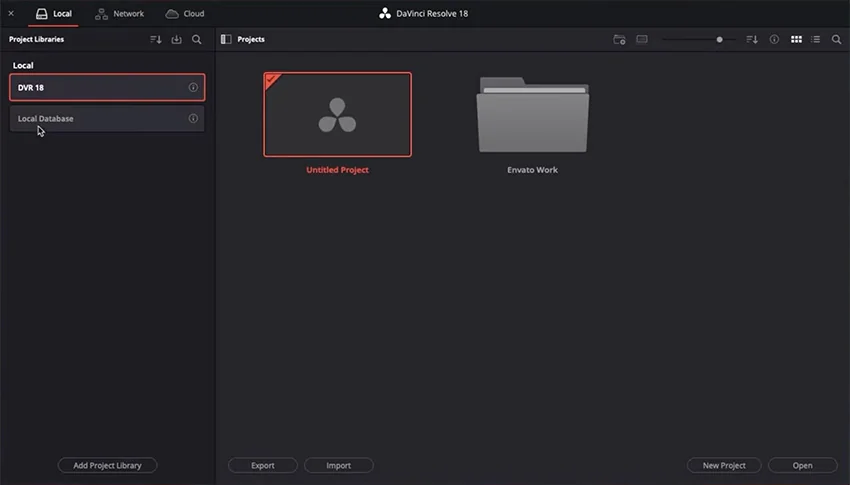This screenshot has height=485, width=850.
Task: Switch projects to list view
Action: point(815,40)
